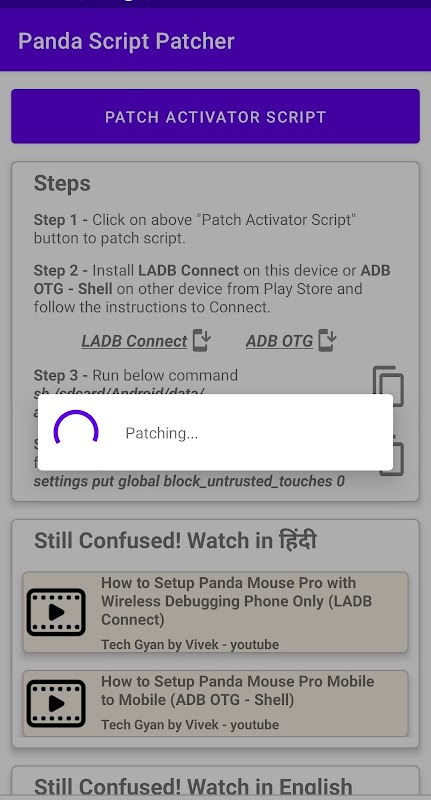431x800 pixels.
Task: Play video icon for ADB OTG Shell tutorial
Action: [56, 704]
